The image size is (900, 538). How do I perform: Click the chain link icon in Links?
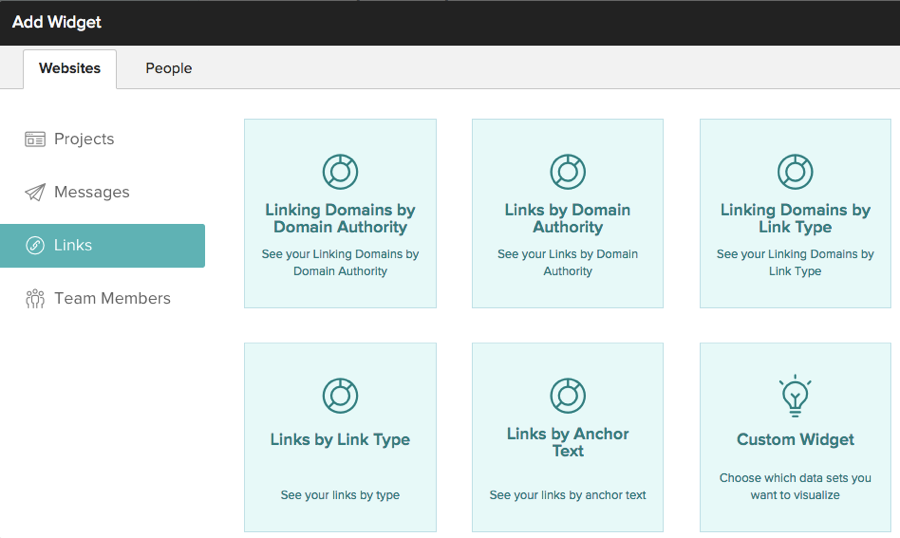pos(35,245)
